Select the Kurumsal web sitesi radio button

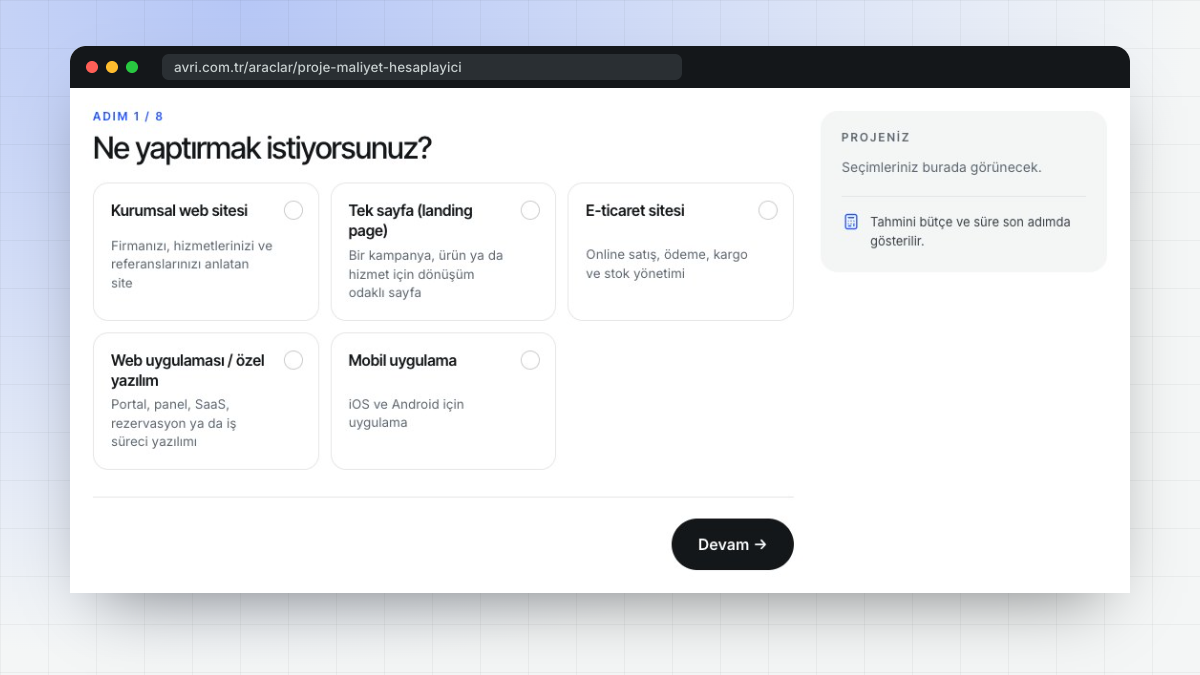(293, 210)
